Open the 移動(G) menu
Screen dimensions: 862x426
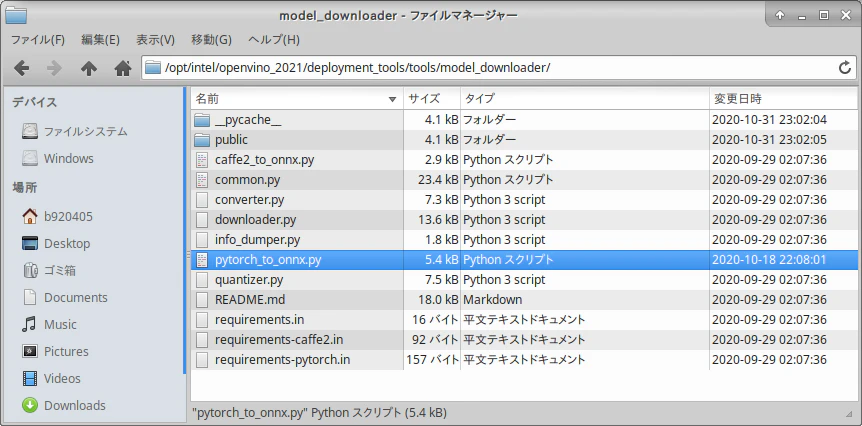[x=211, y=40]
